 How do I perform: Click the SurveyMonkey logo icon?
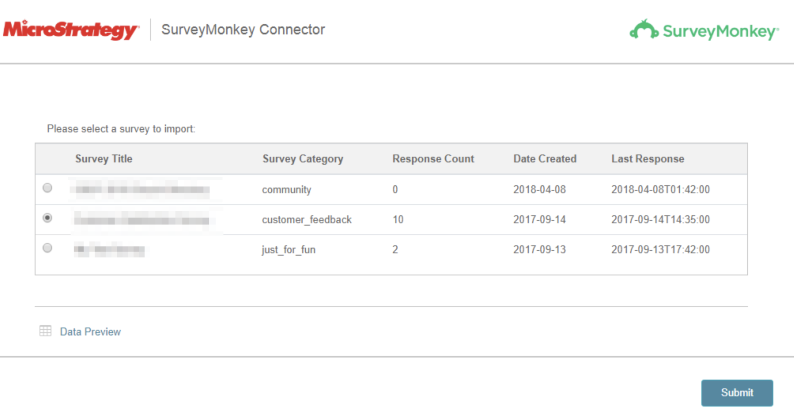click(x=643, y=30)
